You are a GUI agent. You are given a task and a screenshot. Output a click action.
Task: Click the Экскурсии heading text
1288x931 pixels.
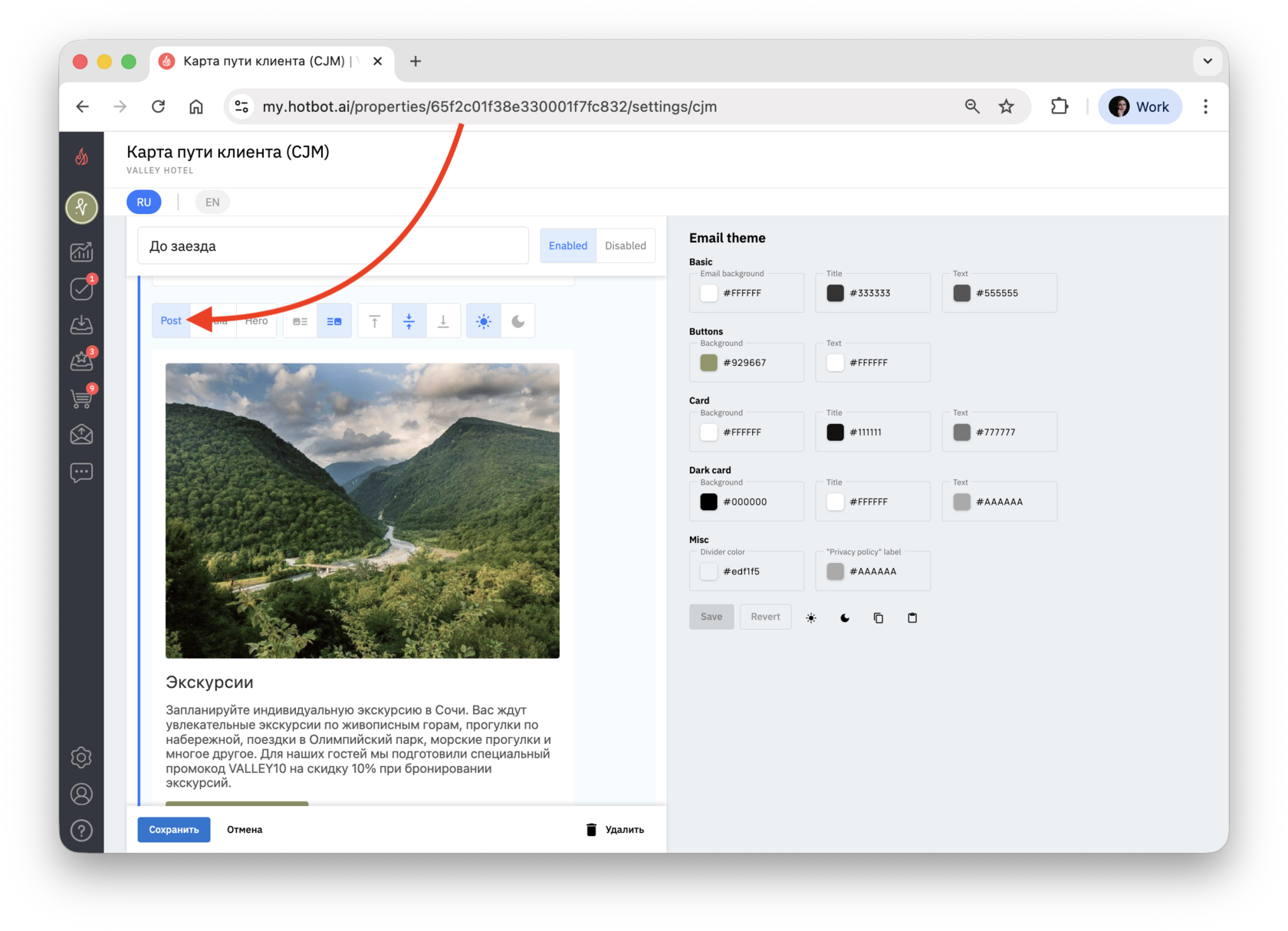coord(209,683)
